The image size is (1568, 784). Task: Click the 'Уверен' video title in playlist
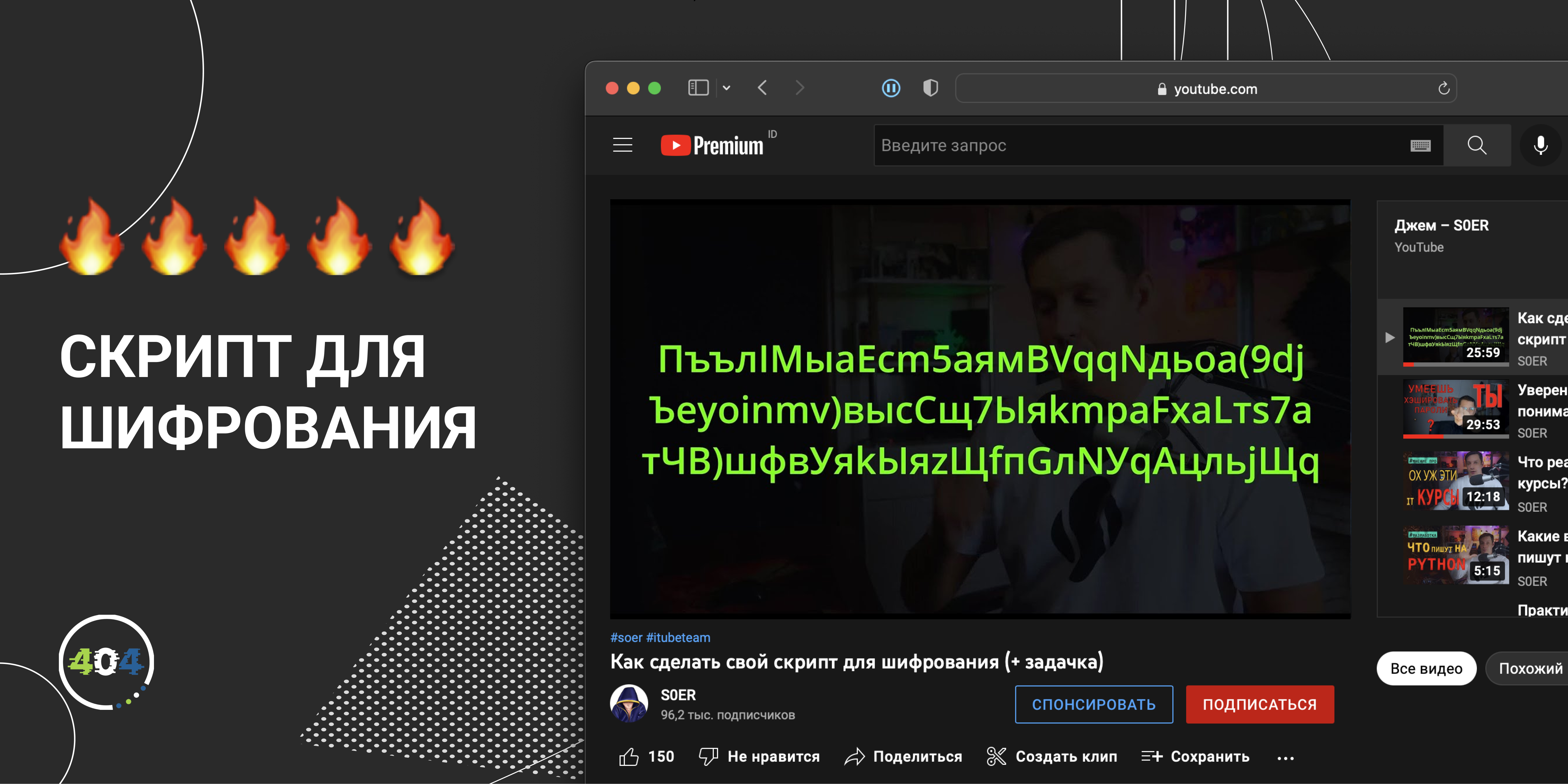(x=1542, y=400)
